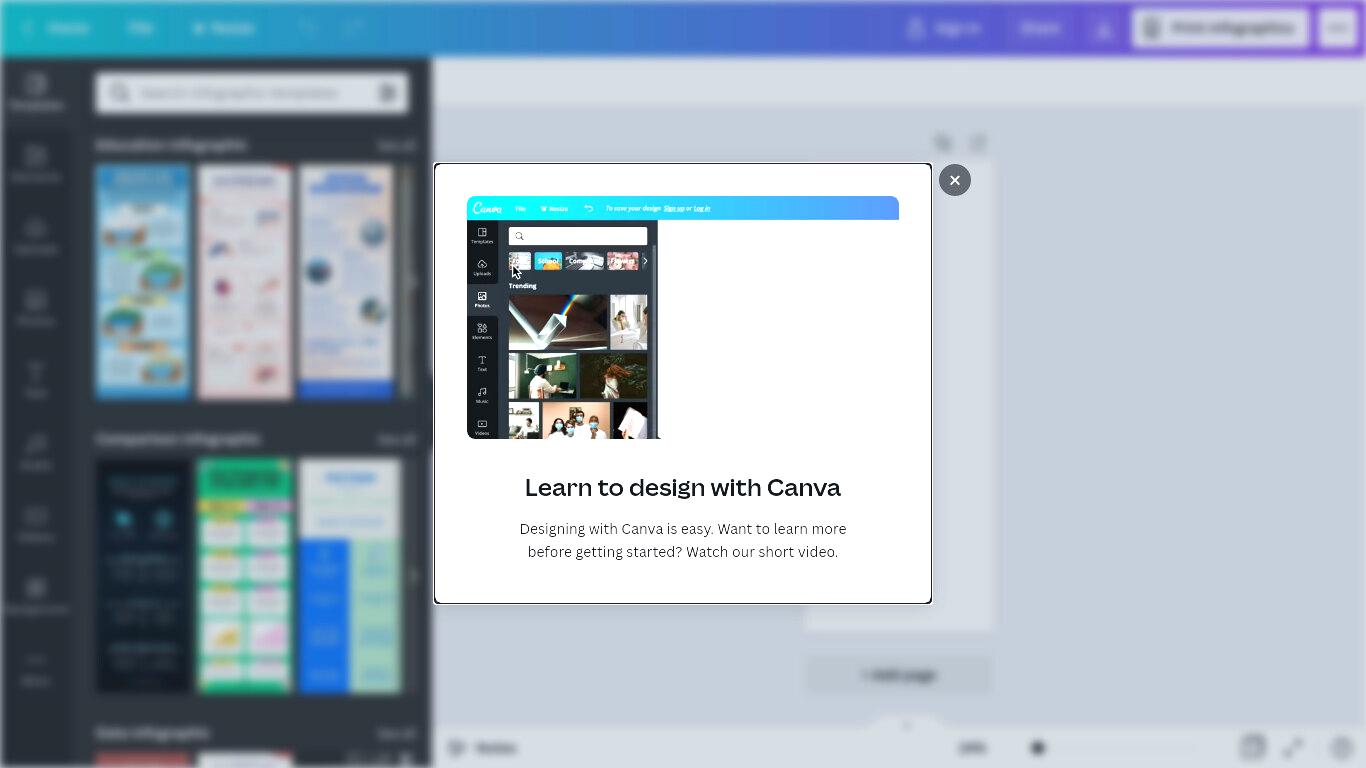Close the Learn to design dialog

[x=955, y=180]
